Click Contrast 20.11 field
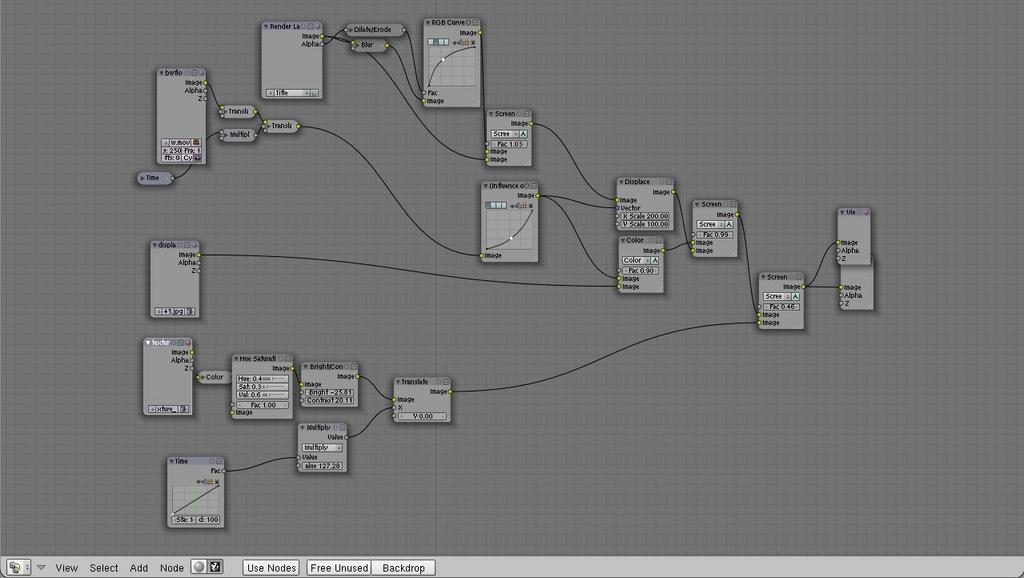Image resolution: width=1024 pixels, height=578 pixels. click(330, 400)
